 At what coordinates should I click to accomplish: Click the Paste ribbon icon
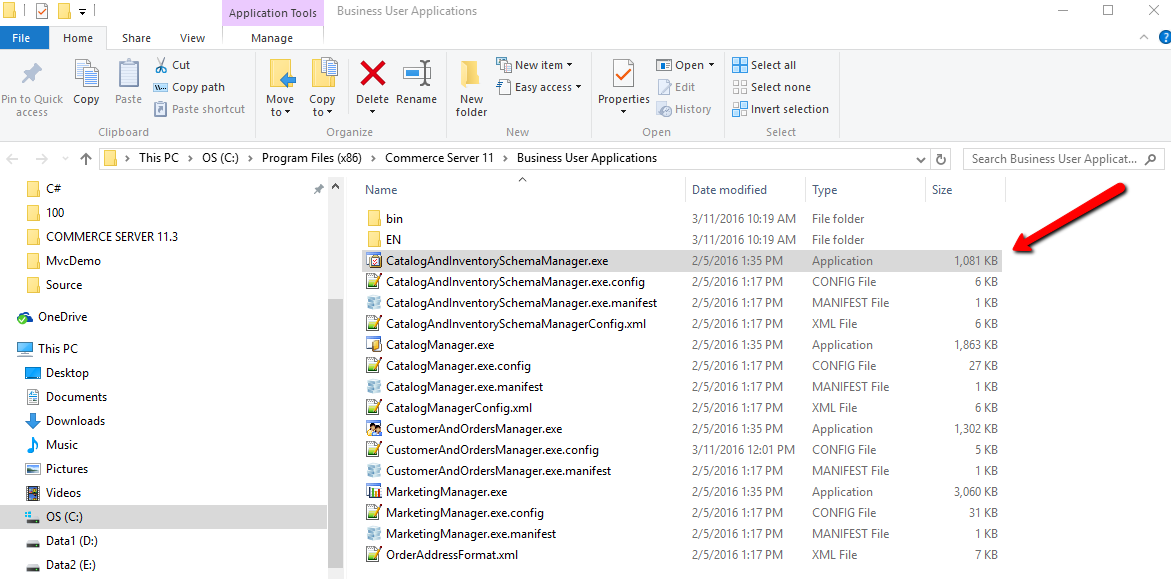click(128, 73)
